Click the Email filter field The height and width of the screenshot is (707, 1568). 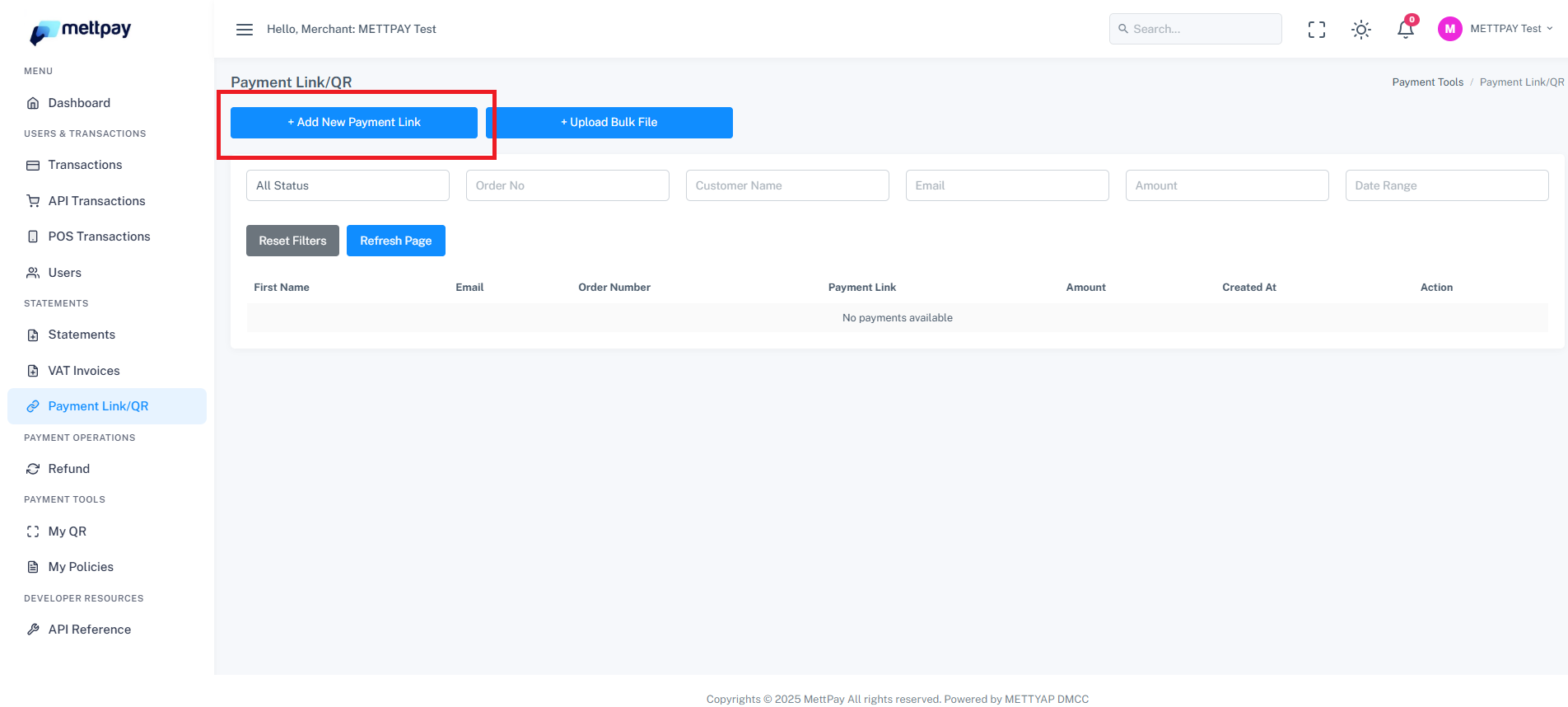coord(1007,185)
